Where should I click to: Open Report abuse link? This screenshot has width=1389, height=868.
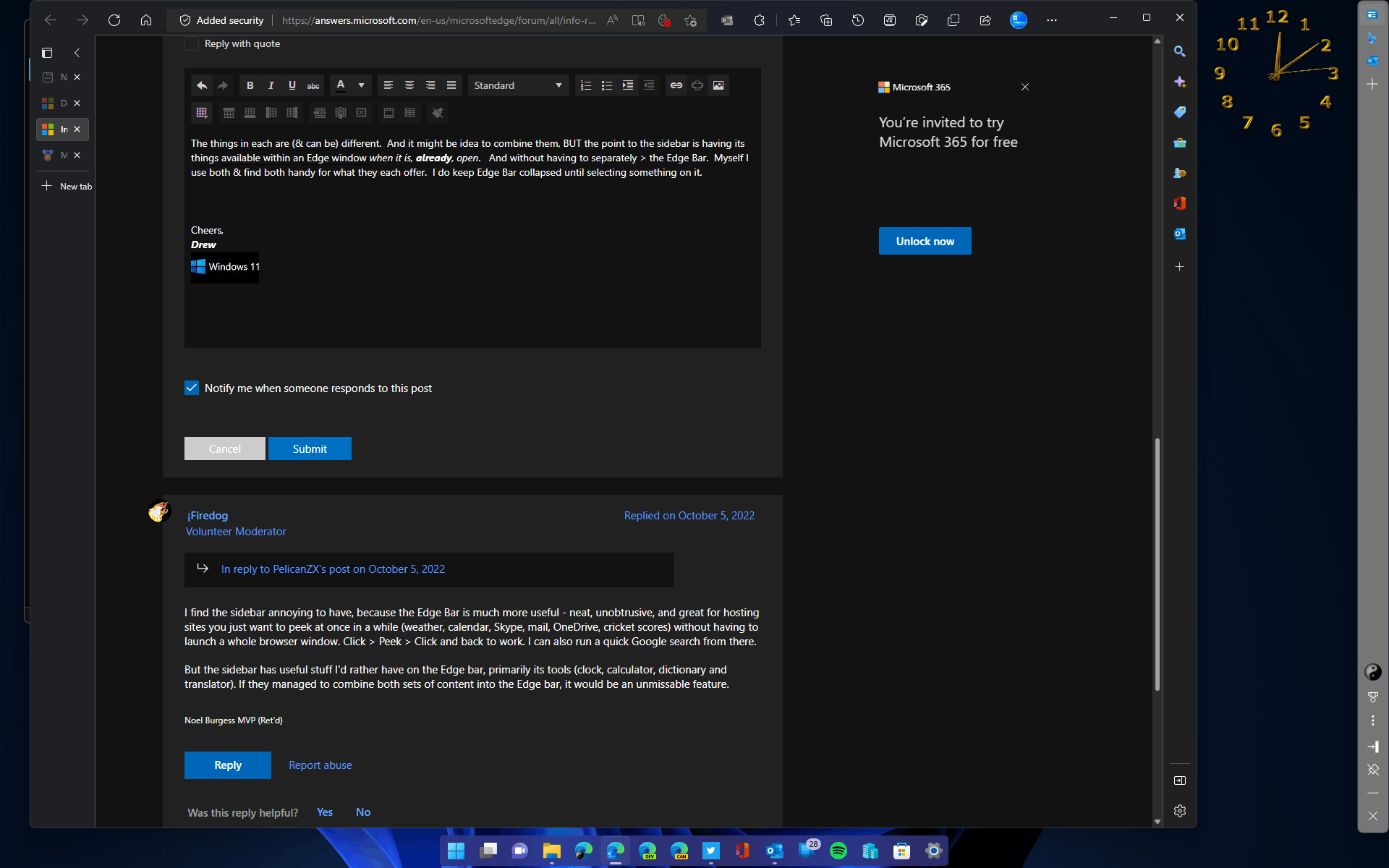click(x=320, y=765)
